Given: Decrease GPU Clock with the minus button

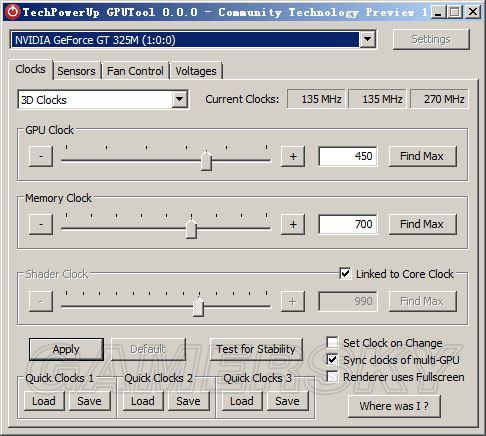Looking at the screenshot, I should [41, 156].
